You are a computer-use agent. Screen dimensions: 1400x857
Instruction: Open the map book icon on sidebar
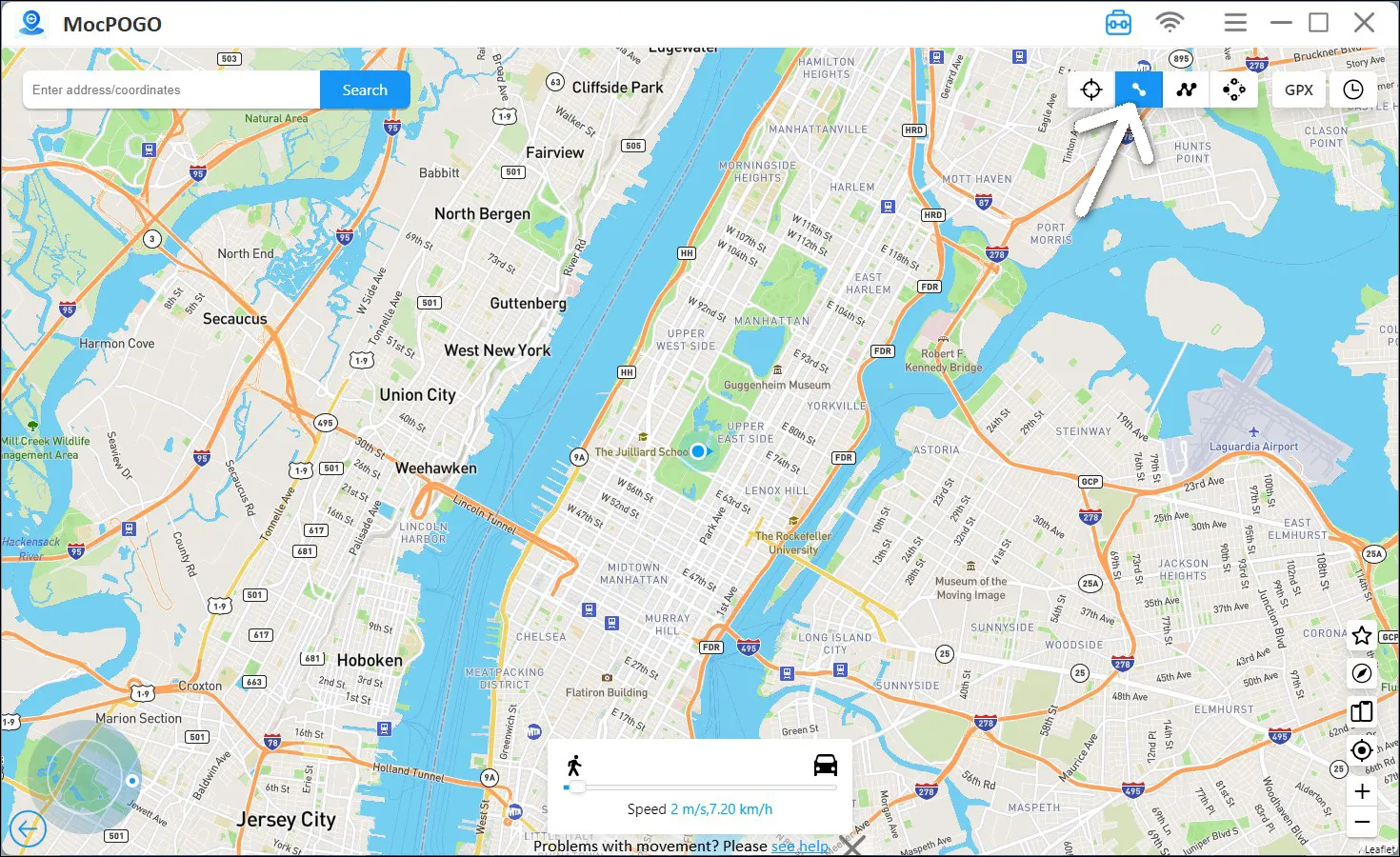tap(1362, 711)
